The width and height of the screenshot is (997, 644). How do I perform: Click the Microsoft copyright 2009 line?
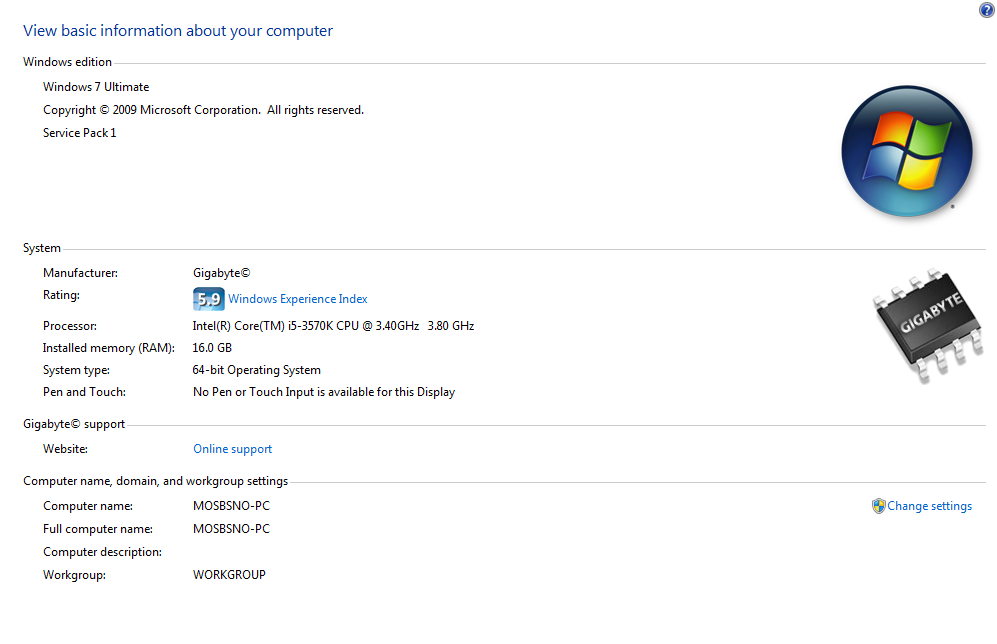[203, 110]
